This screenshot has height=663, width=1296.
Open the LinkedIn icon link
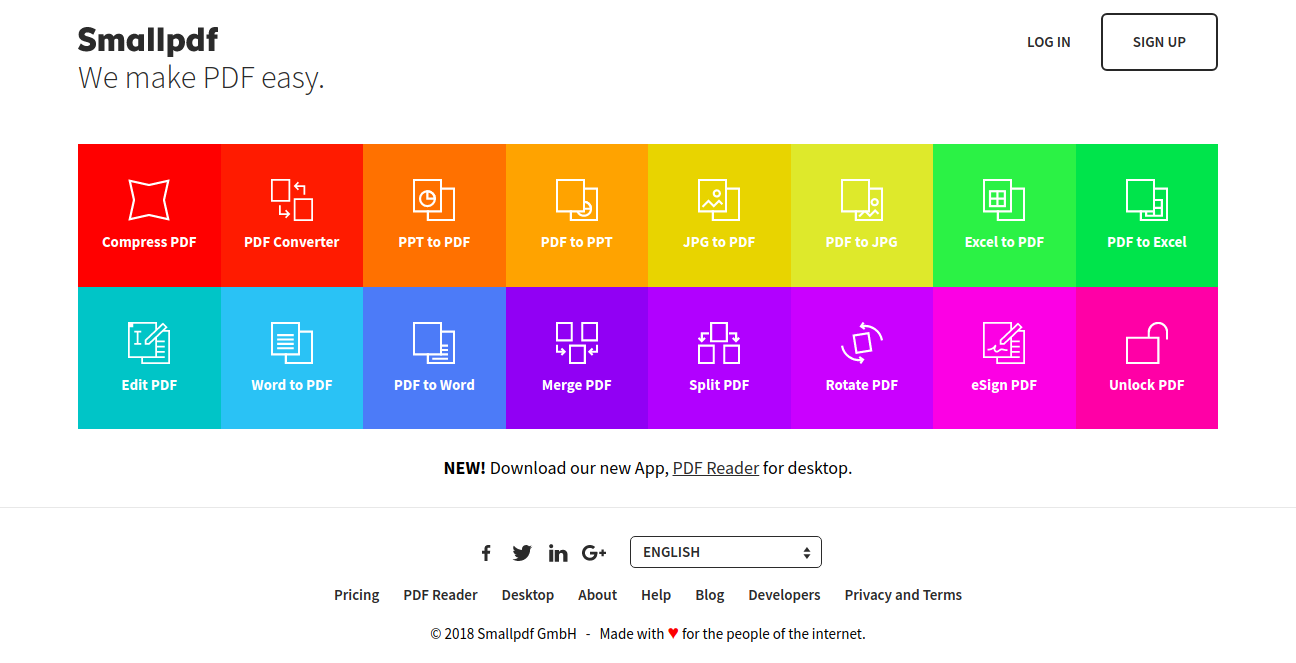[x=558, y=552]
